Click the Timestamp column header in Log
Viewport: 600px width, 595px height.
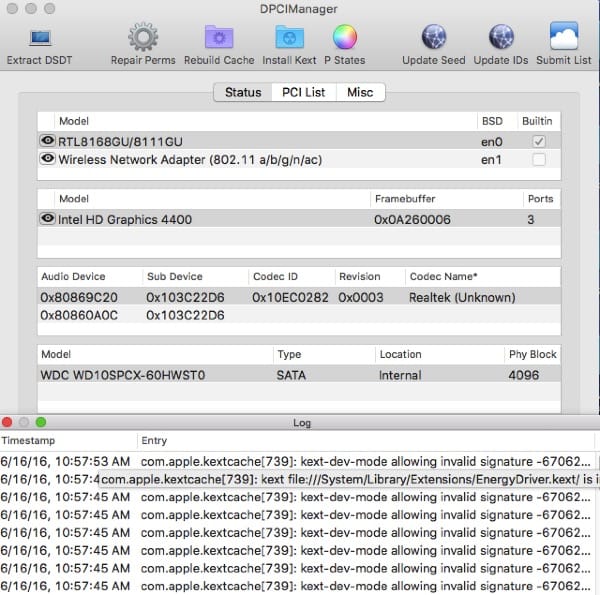coord(30,441)
